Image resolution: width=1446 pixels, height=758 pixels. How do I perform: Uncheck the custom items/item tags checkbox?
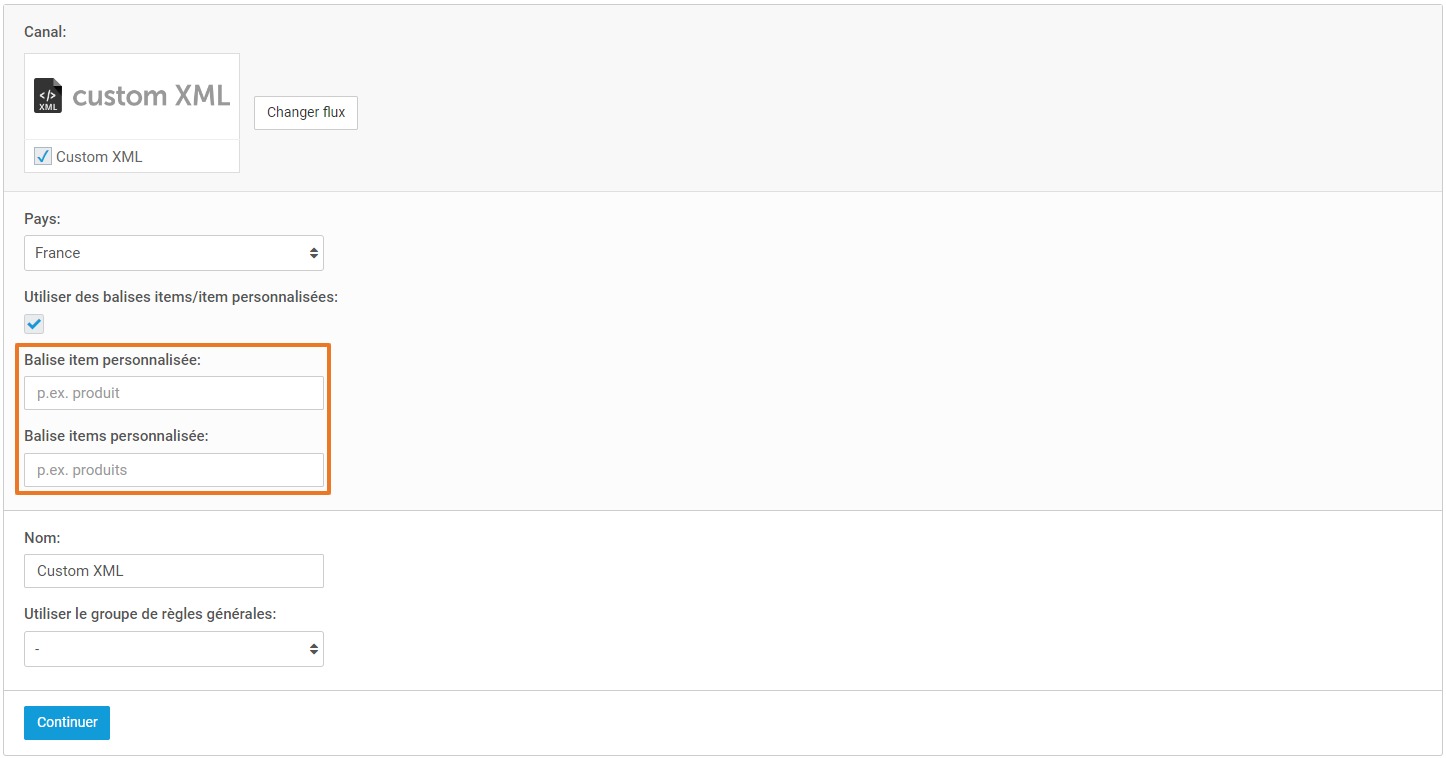tap(34, 323)
